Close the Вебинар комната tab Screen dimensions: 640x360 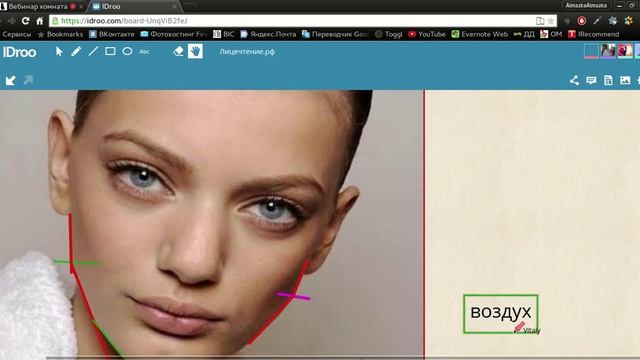point(81,7)
